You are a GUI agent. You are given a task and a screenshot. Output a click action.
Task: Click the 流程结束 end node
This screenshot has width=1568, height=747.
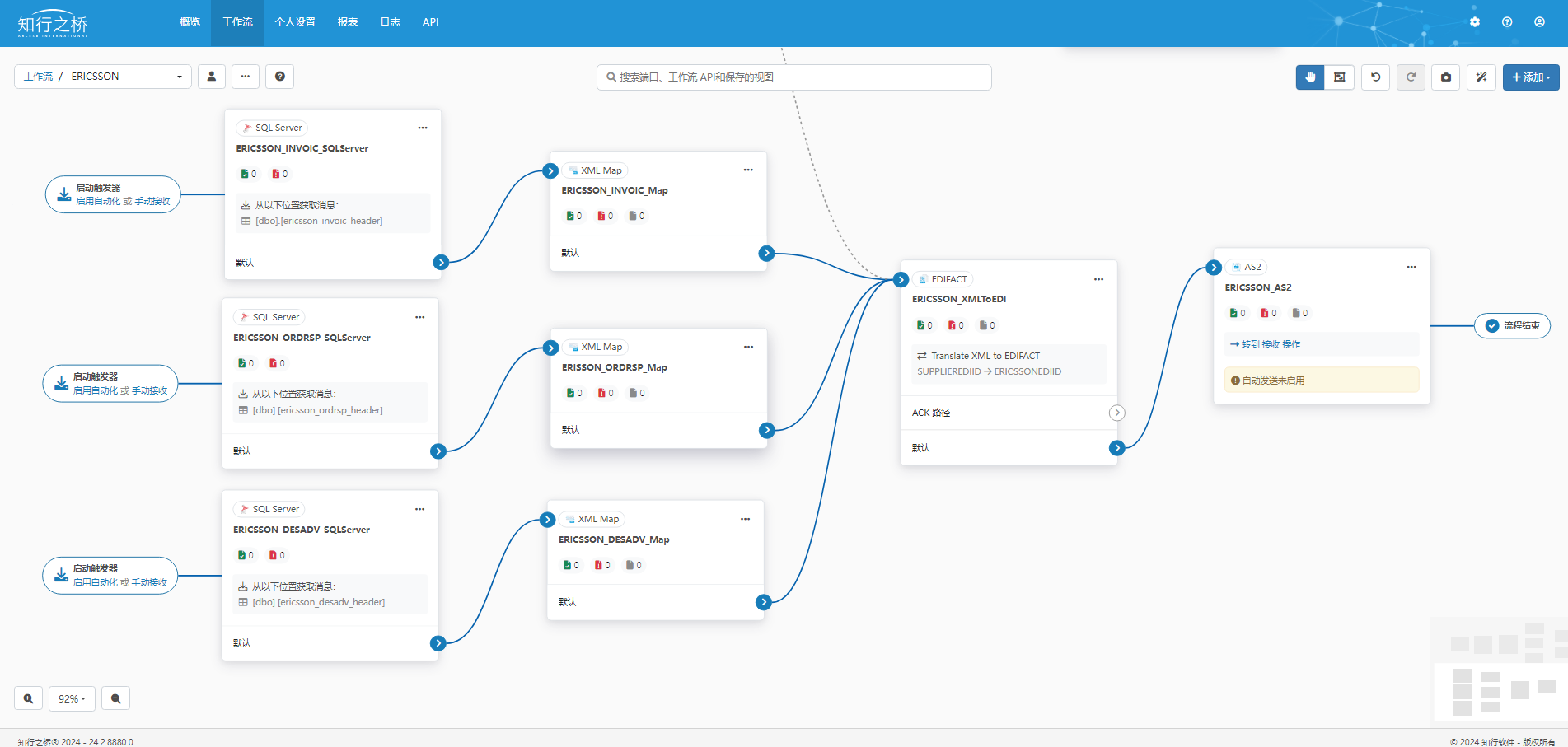point(1512,325)
